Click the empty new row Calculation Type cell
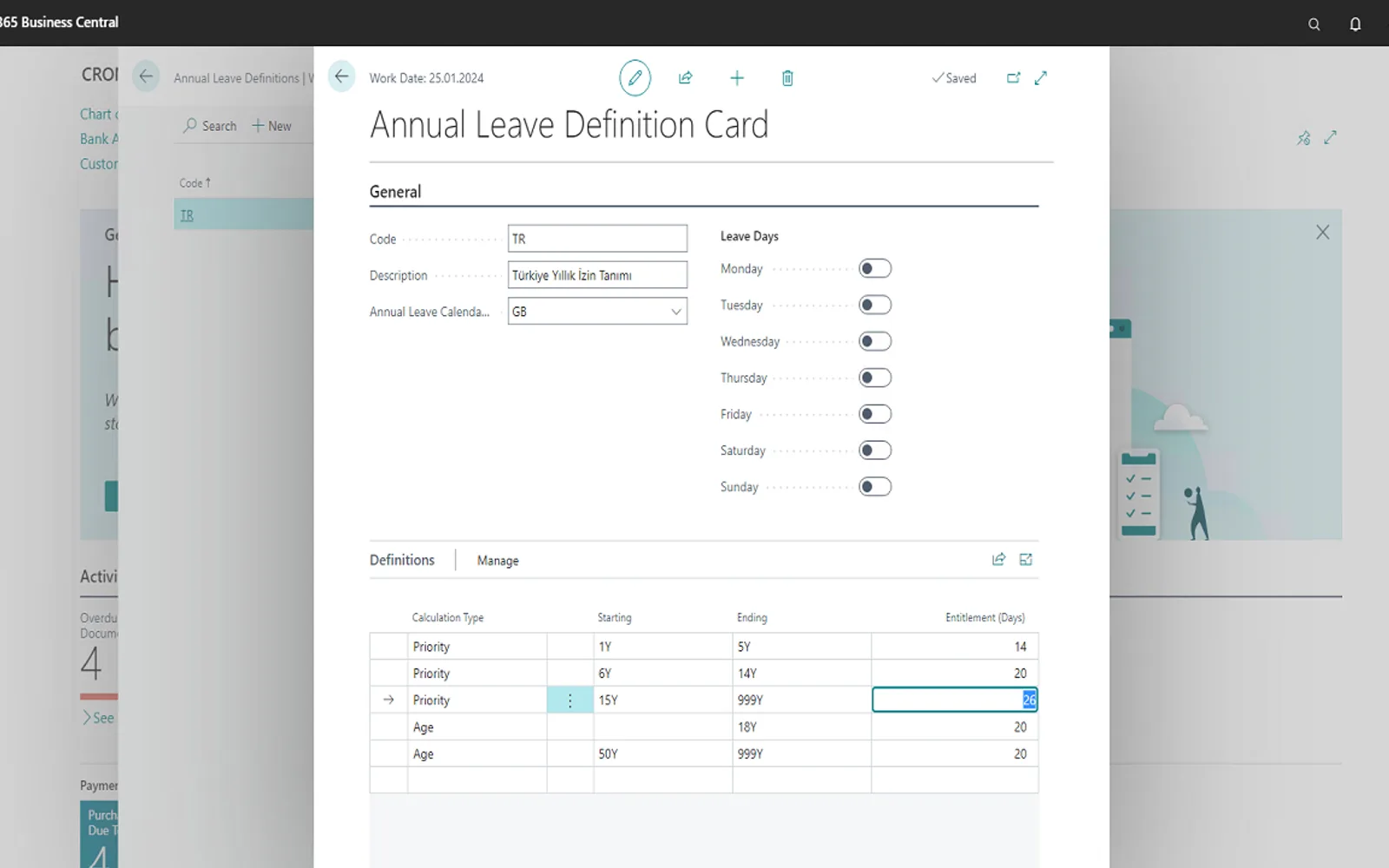The image size is (1389, 868). [477, 780]
